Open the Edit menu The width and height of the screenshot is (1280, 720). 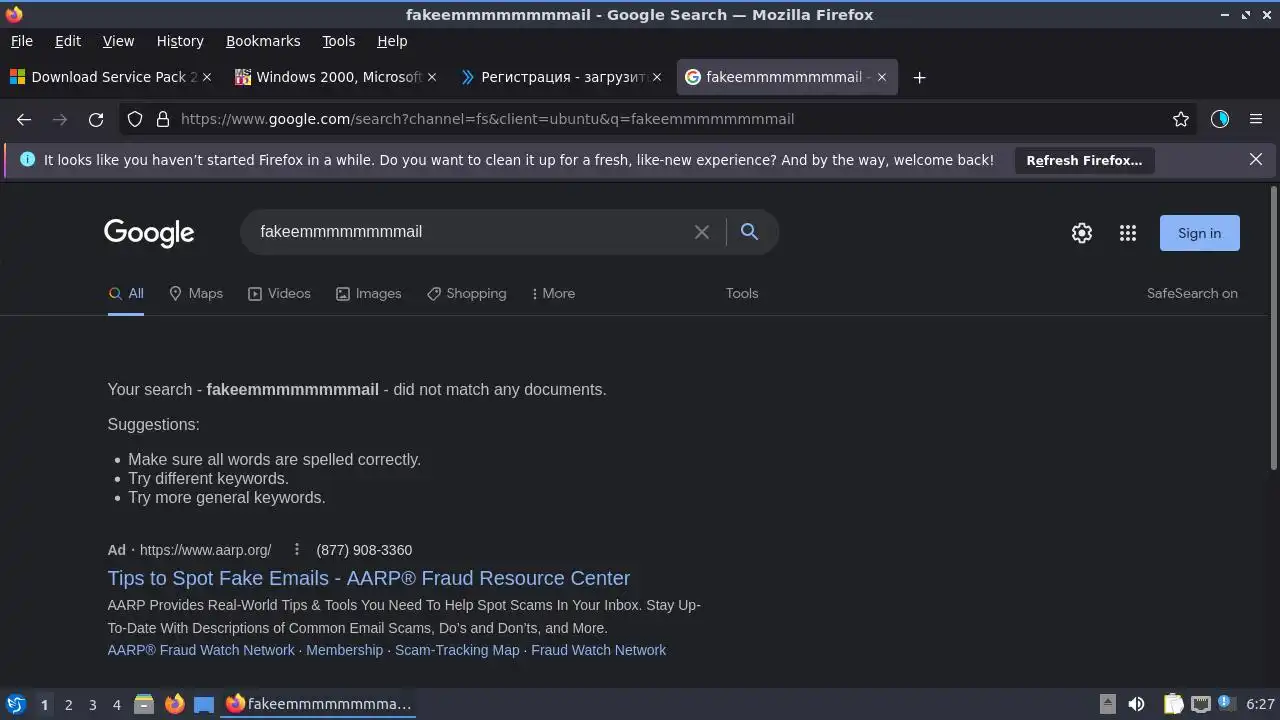(x=68, y=41)
